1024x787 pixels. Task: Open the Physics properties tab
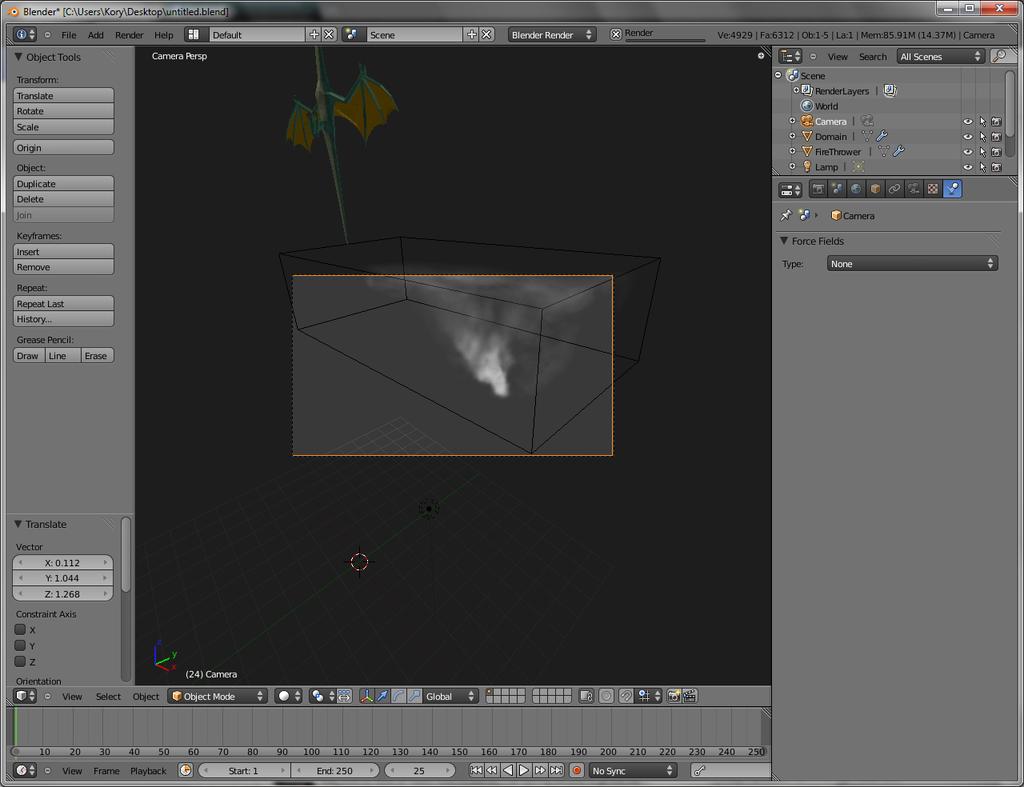(x=952, y=189)
